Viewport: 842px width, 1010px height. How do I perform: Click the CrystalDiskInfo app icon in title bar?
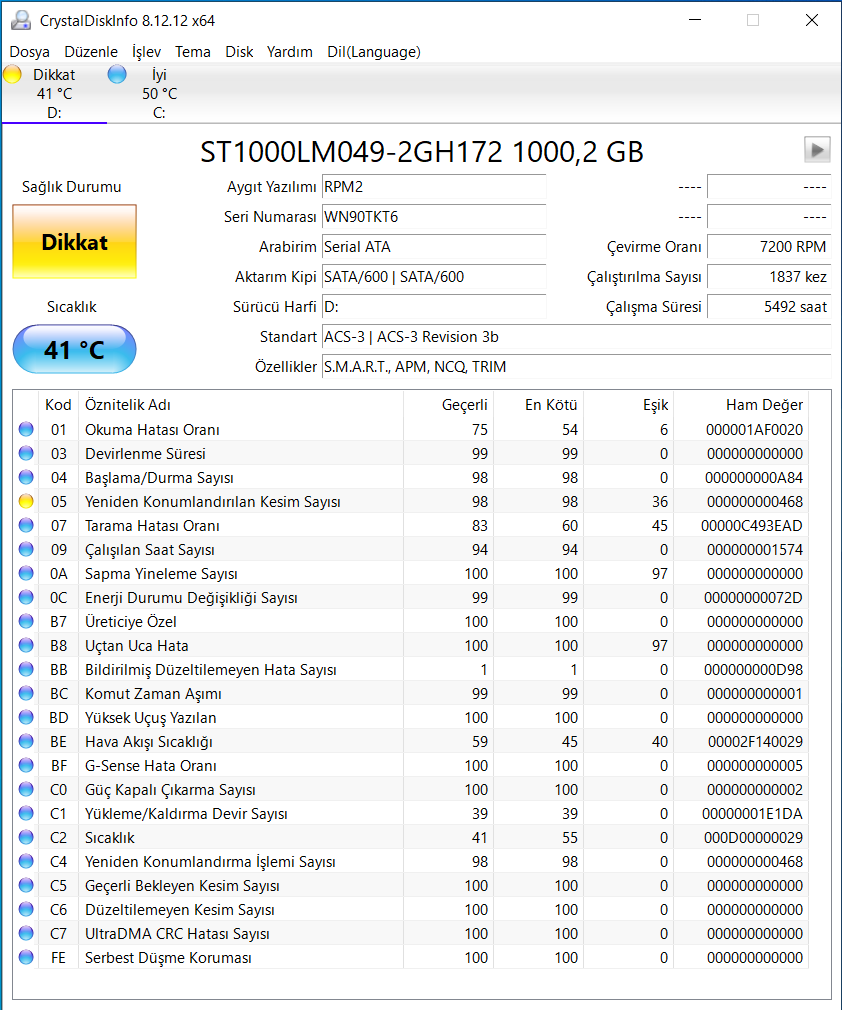tap(18, 20)
